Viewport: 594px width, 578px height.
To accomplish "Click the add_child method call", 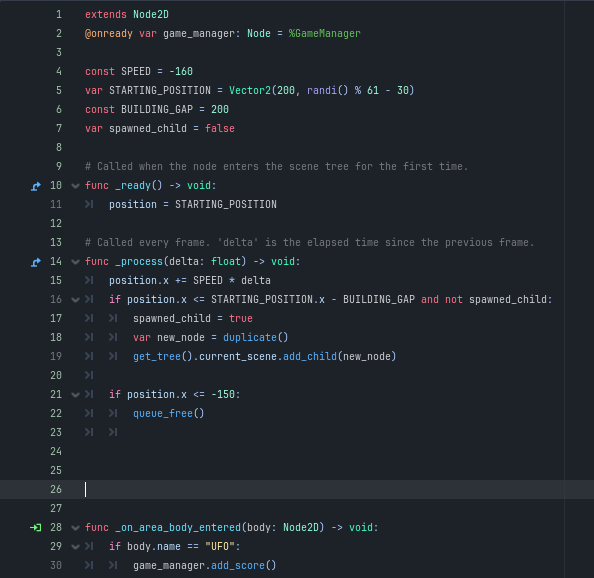I will [310, 356].
